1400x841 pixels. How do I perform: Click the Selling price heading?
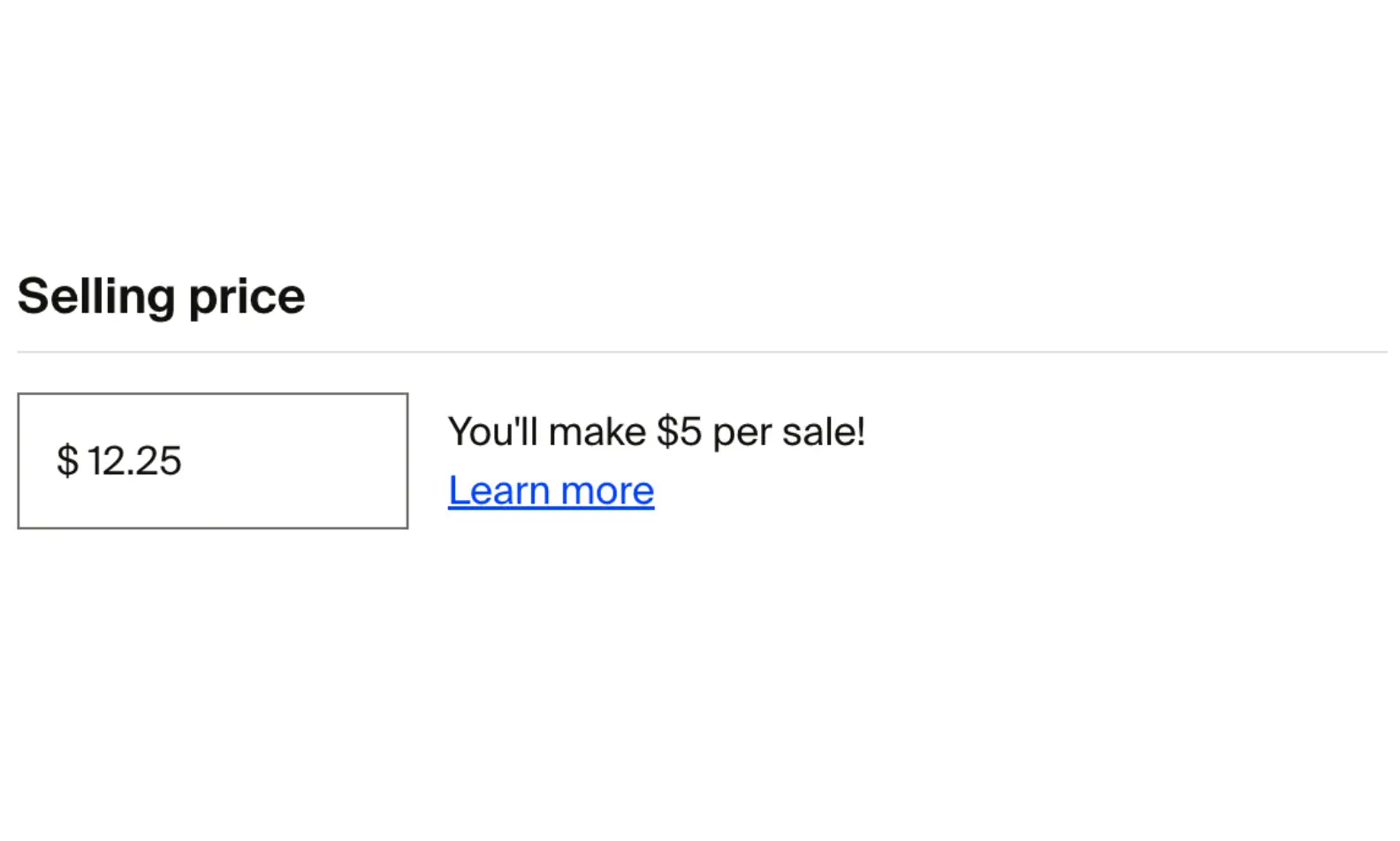tap(161, 296)
